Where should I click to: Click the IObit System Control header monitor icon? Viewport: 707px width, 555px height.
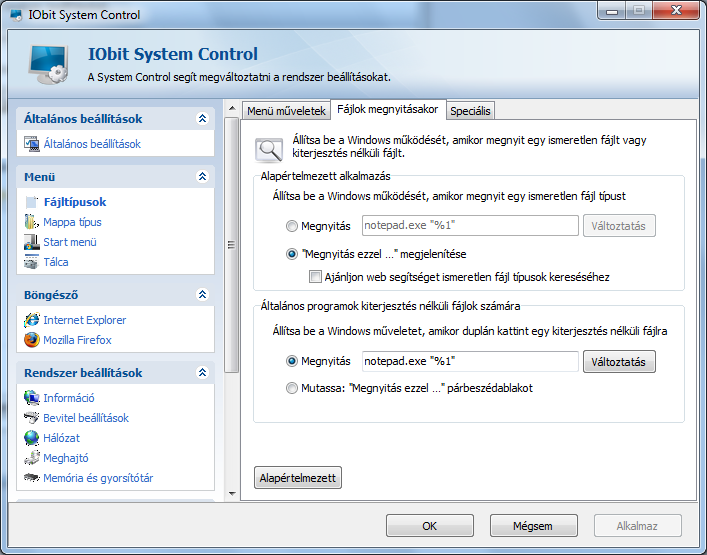click(49, 64)
